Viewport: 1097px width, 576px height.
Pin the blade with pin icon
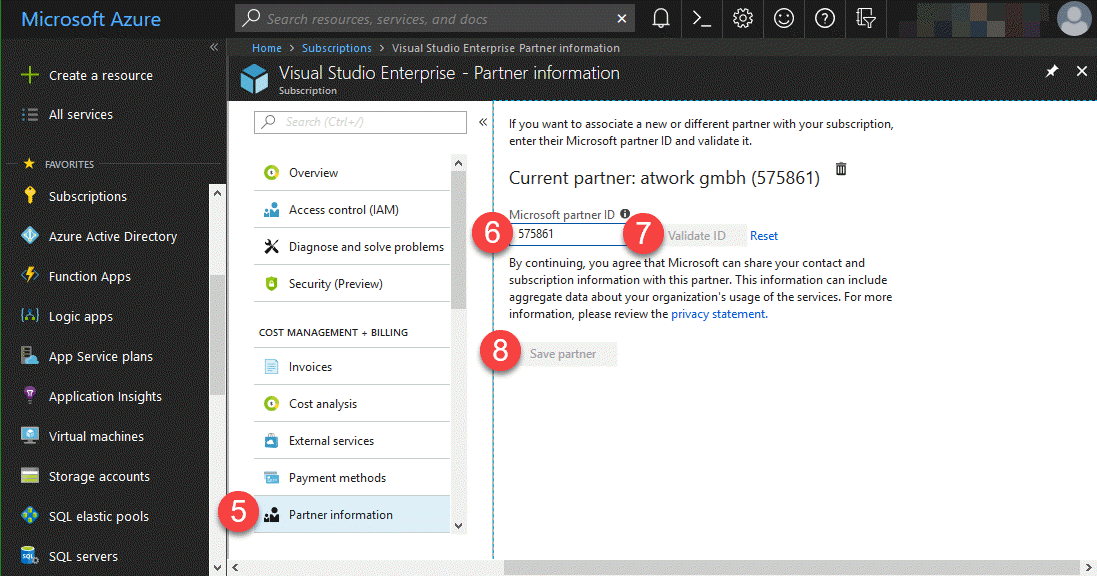click(x=1051, y=72)
